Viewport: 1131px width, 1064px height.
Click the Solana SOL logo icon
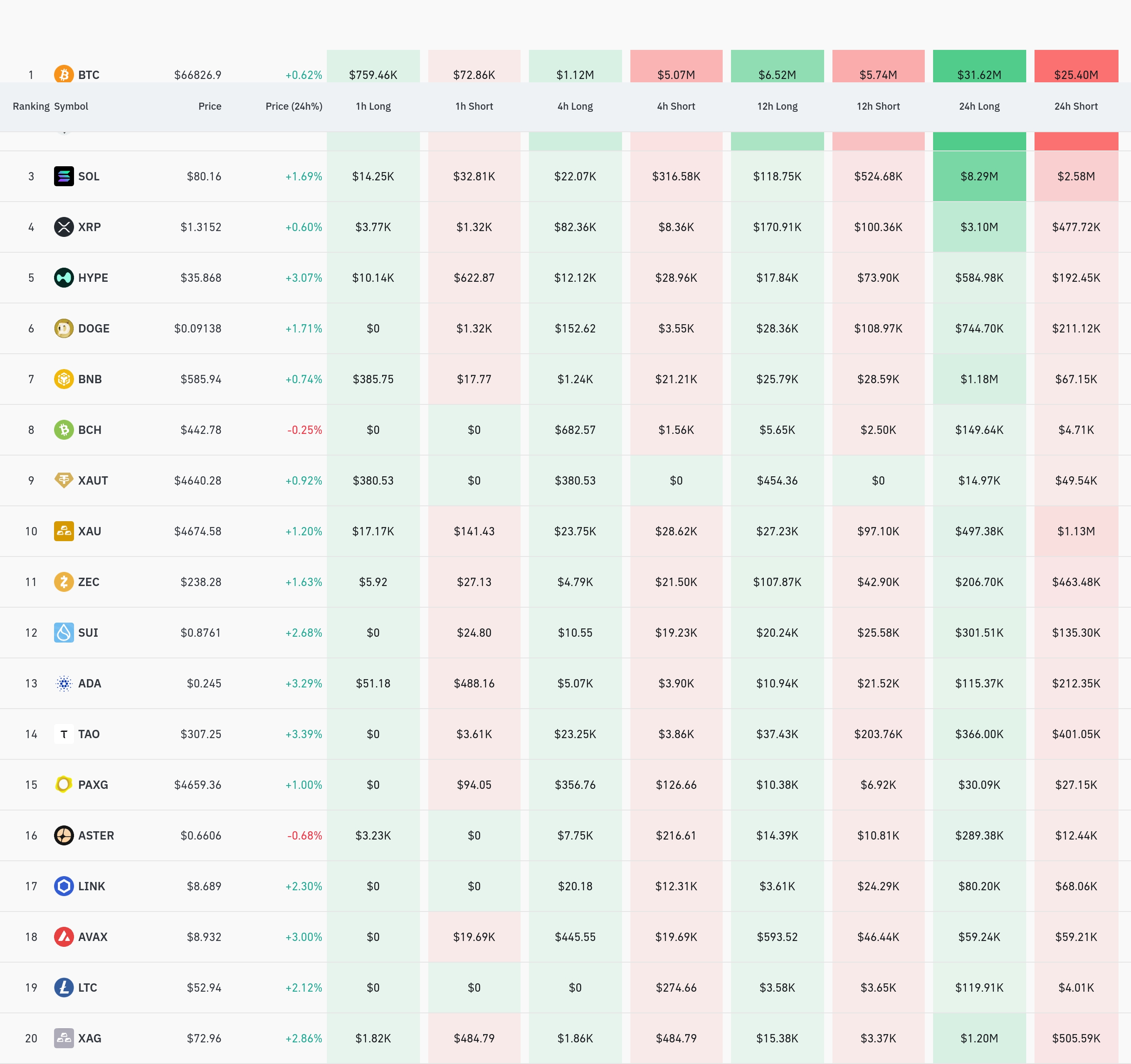tap(64, 176)
